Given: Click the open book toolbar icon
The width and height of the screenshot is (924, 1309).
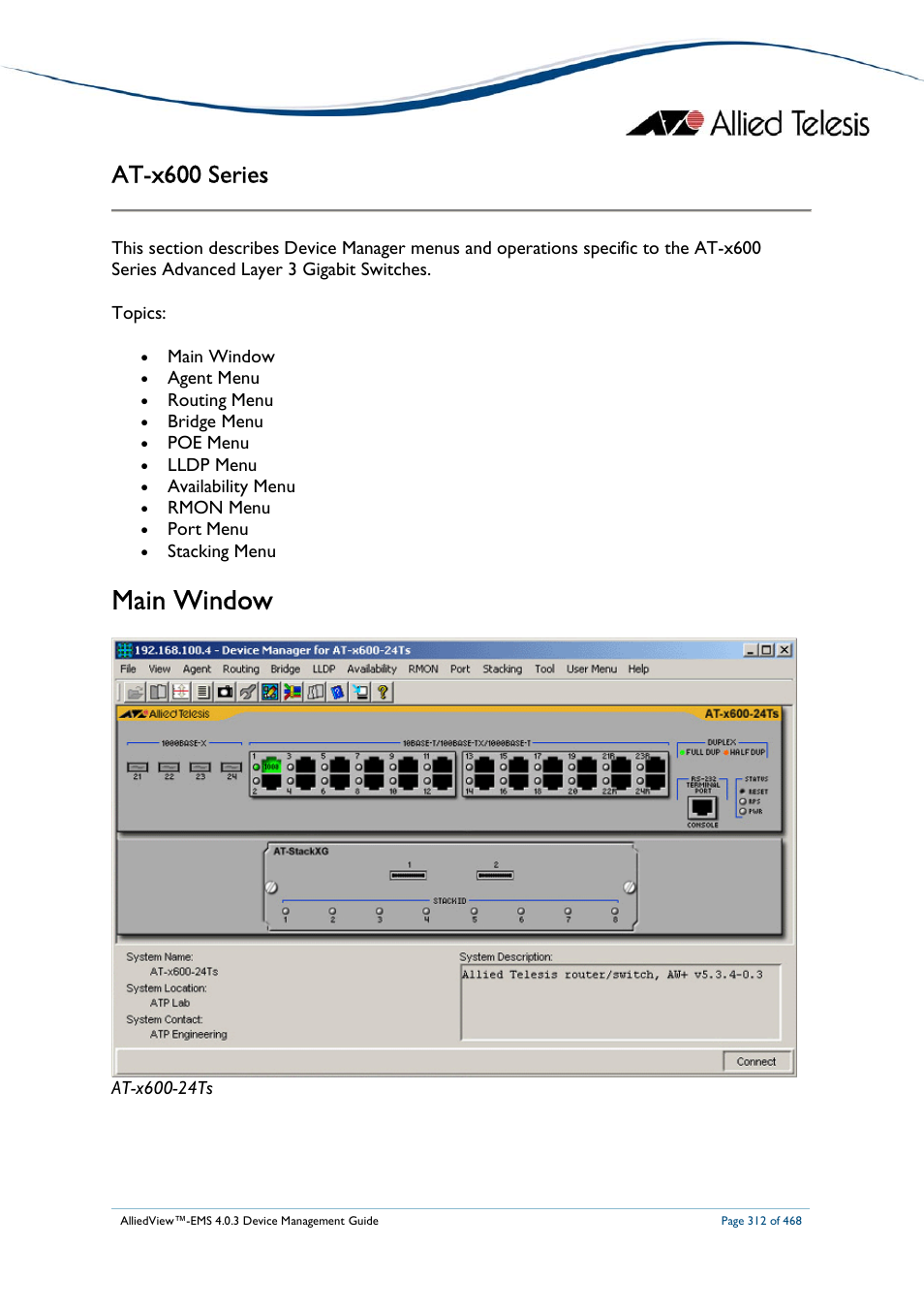Looking at the screenshot, I should (158, 692).
